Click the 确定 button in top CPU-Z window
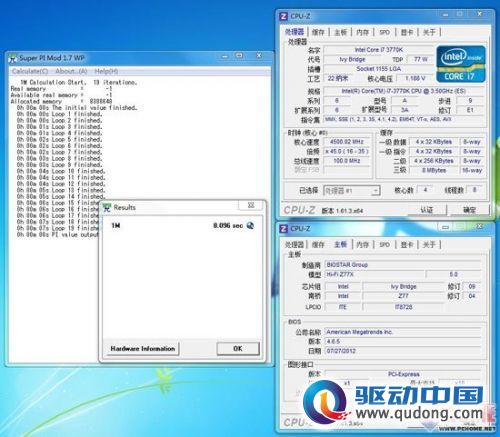The height and width of the screenshot is (437, 500). pos(469,210)
